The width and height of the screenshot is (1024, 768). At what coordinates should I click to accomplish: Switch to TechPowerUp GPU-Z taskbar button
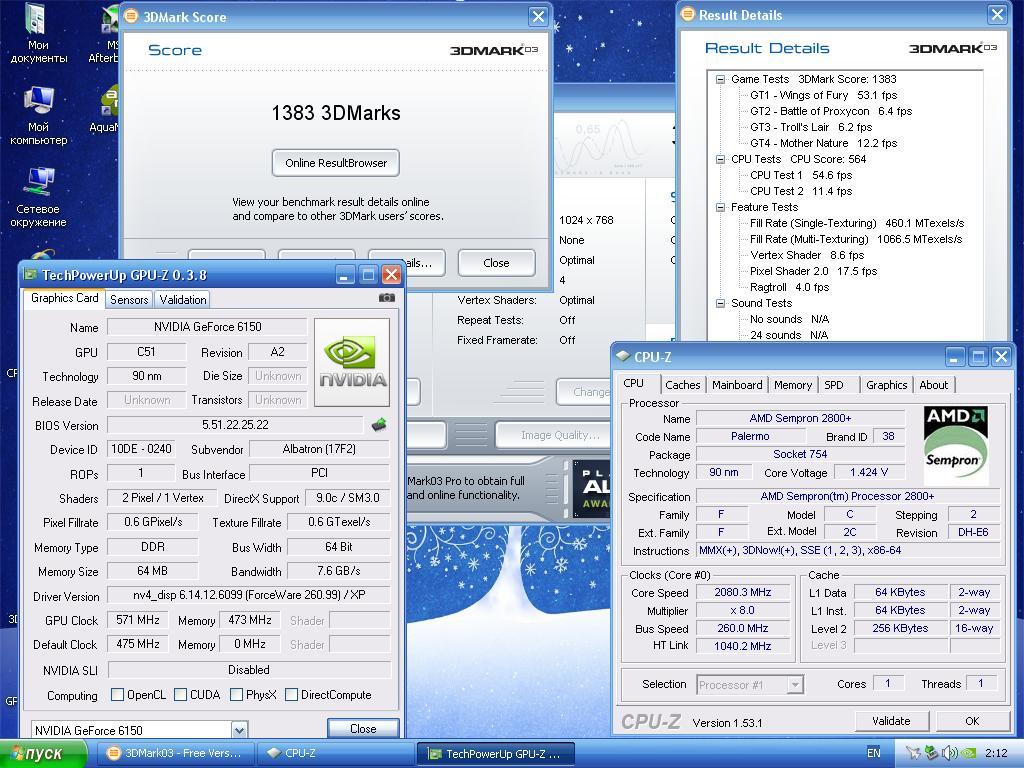click(x=496, y=753)
